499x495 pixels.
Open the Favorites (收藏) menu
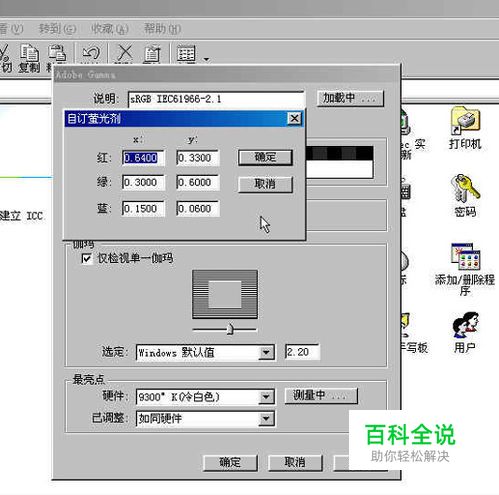109,29
